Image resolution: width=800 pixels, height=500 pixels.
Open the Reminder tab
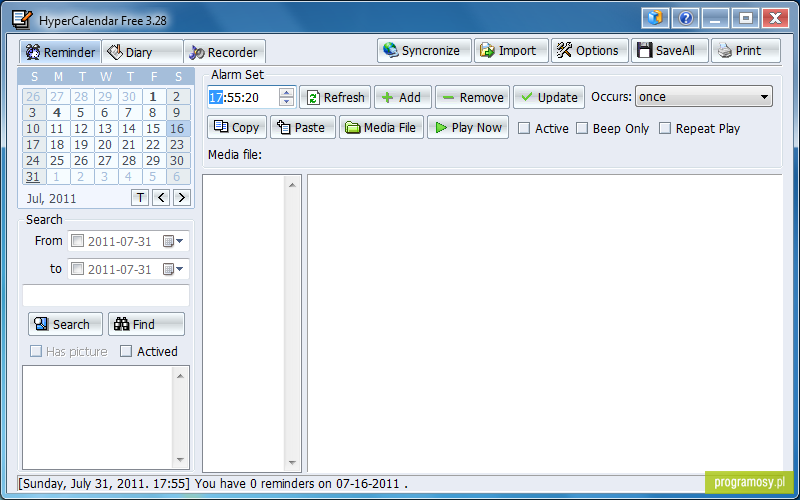61,52
